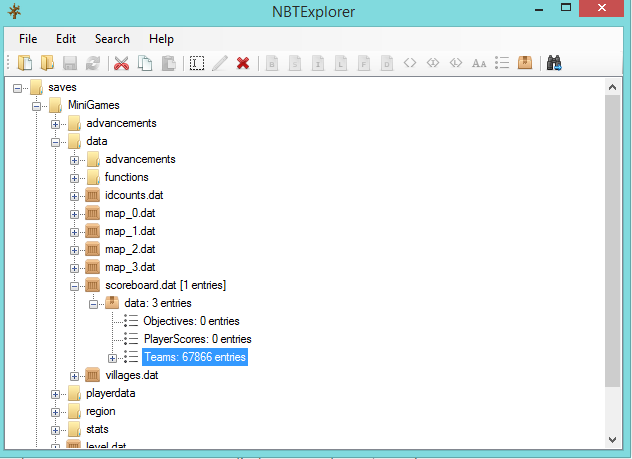
Task: Click the Add Byte Array Tag icon
Action: [x=410, y=63]
